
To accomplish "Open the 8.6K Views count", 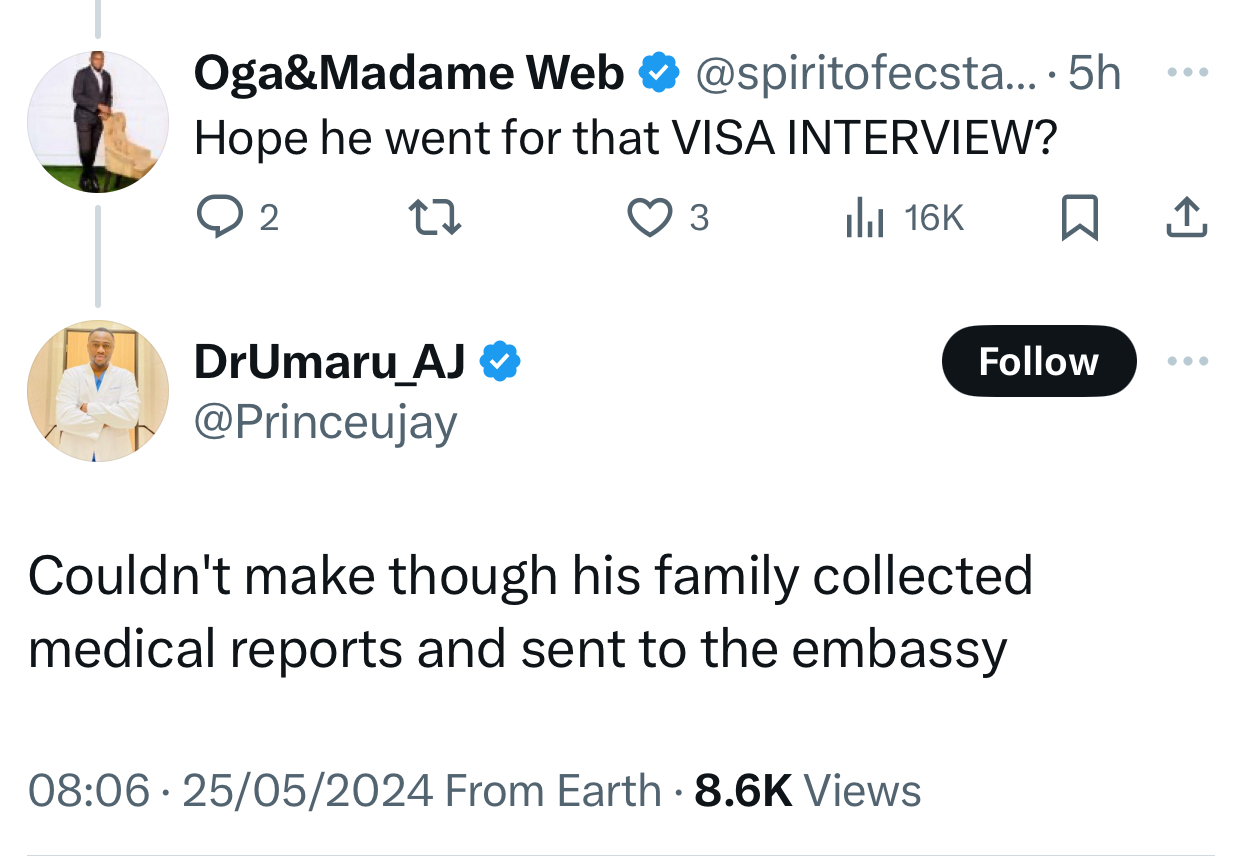I will [x=807, y=791].
